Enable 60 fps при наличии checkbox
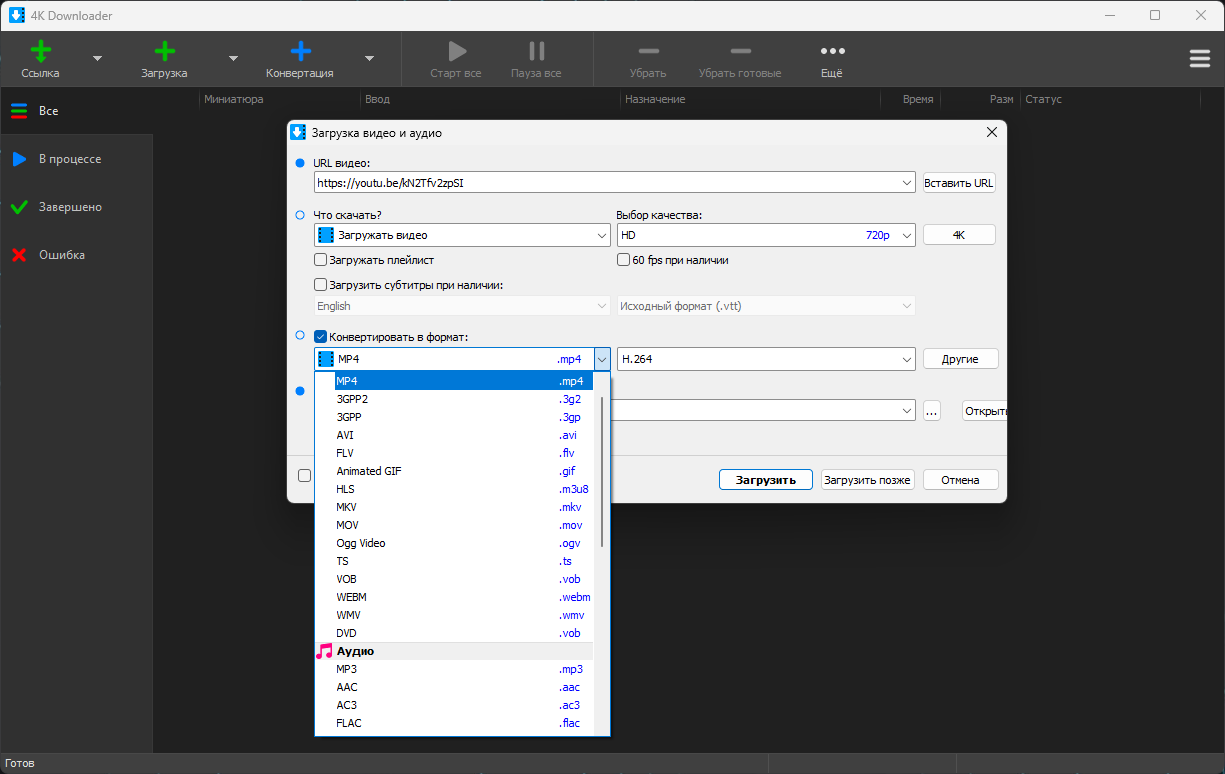 [624, 260]
